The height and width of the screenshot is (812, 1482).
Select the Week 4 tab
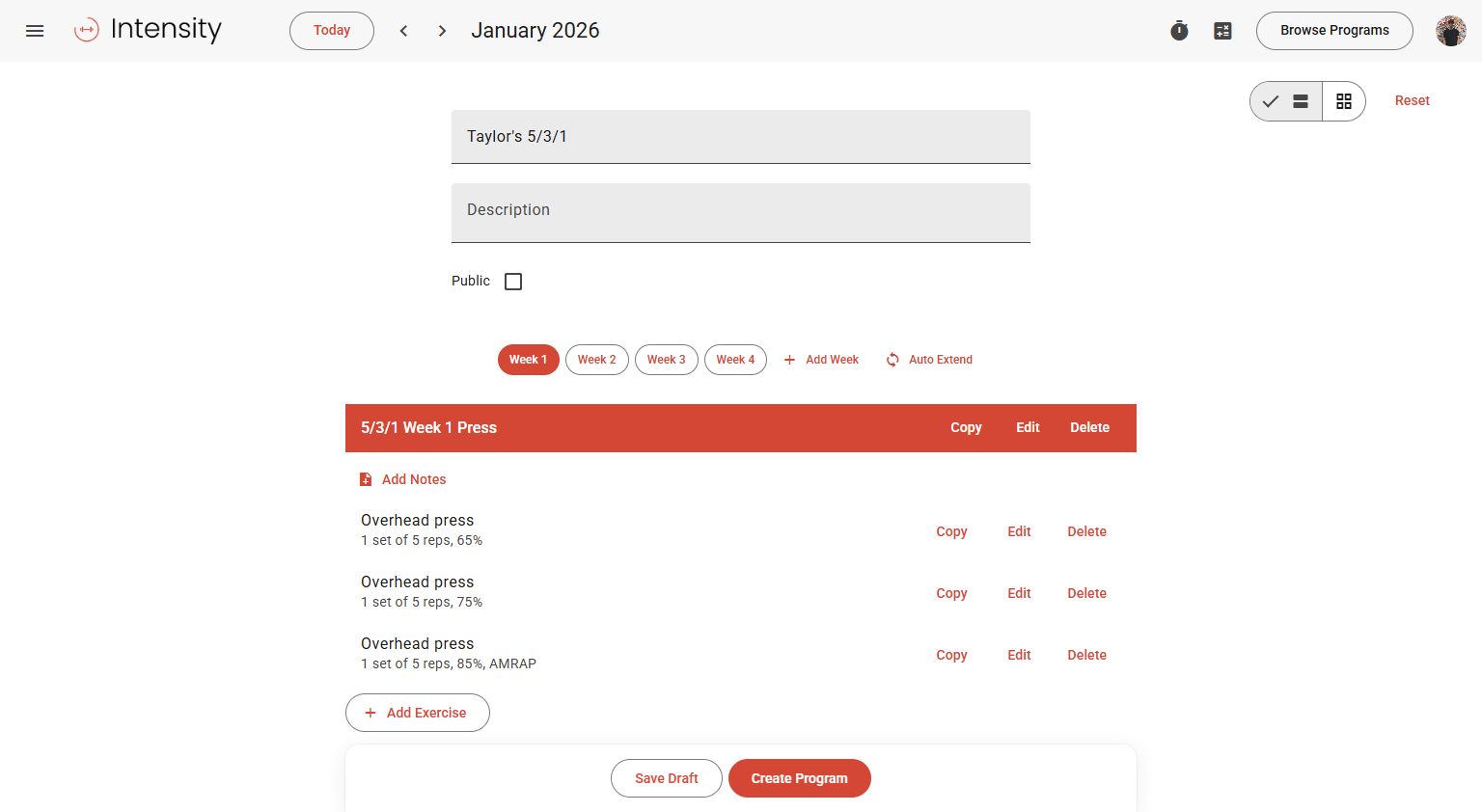pos(735,360)
